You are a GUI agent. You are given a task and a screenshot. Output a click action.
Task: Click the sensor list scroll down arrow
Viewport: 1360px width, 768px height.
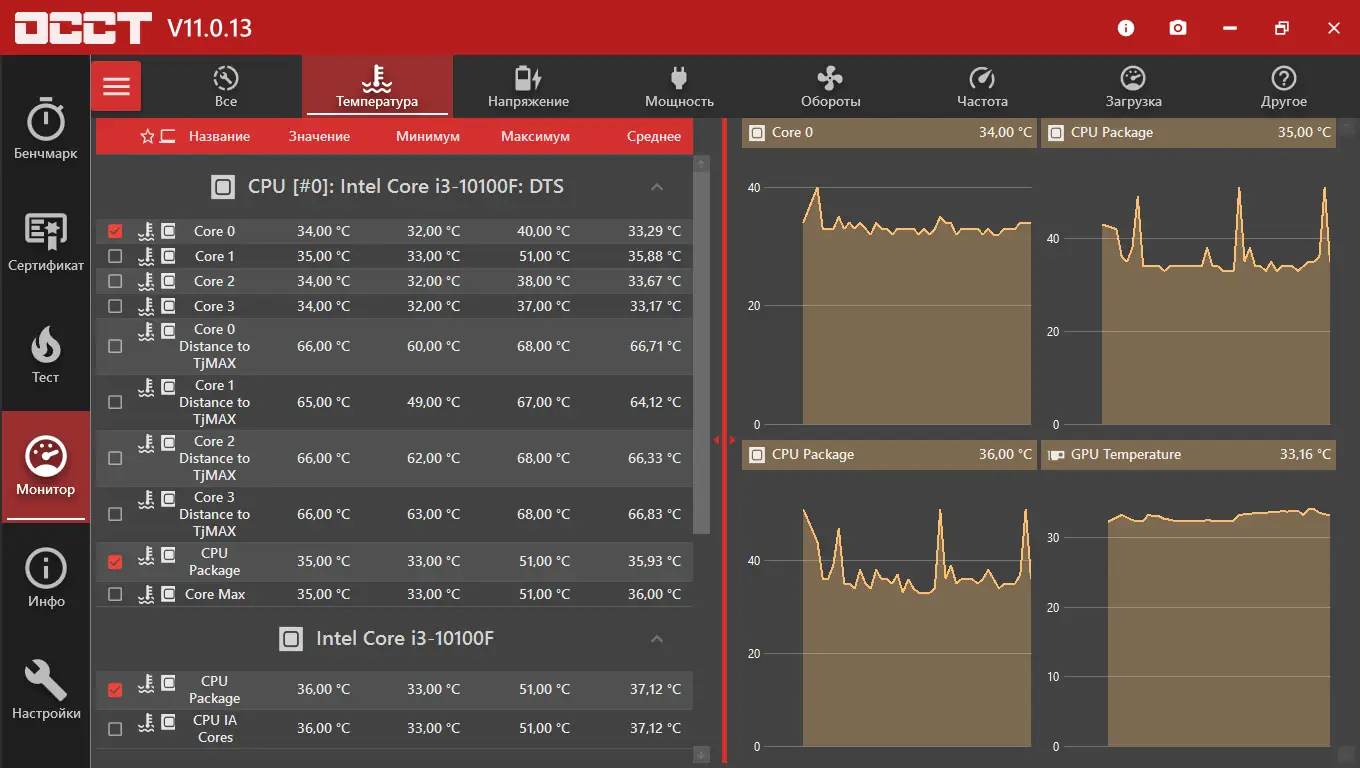point(701,754)
